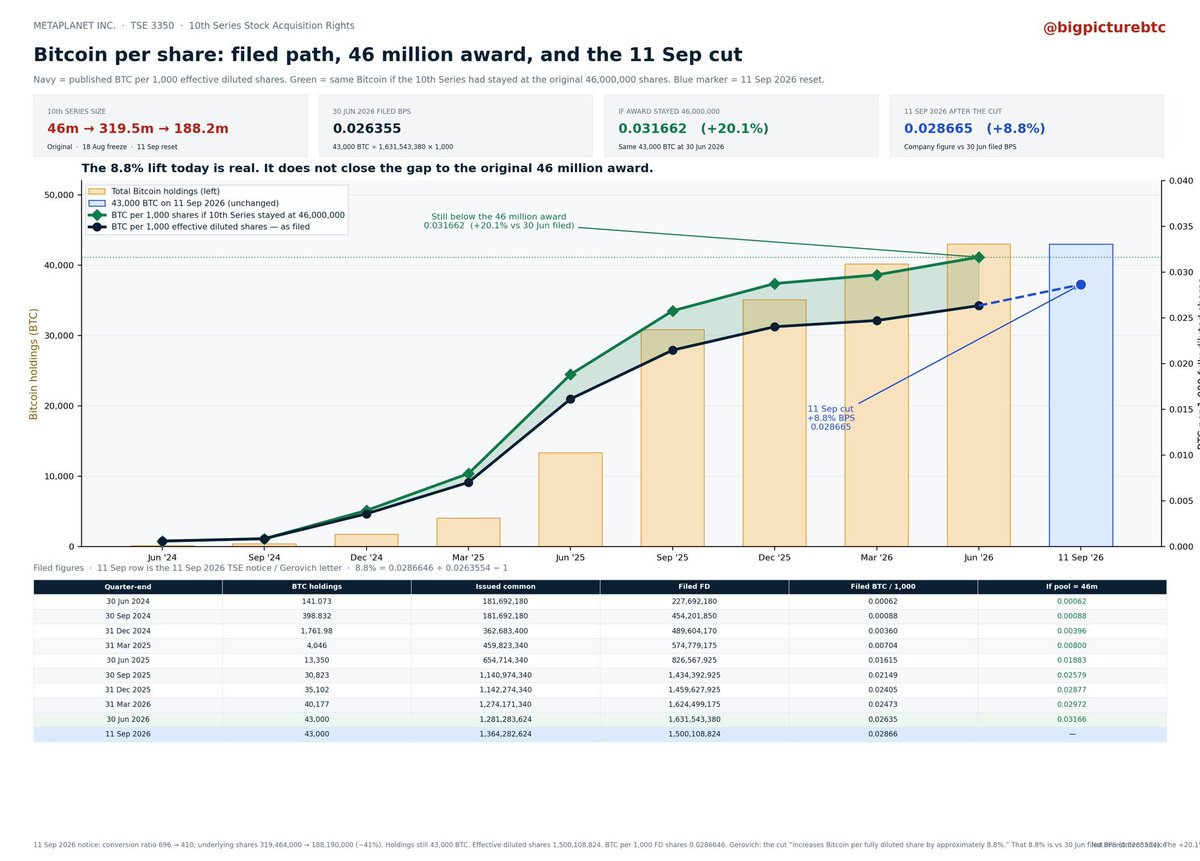Click the green diamond marker at Mar '26
Viewport: 1200px width, 861px height.
876,274
